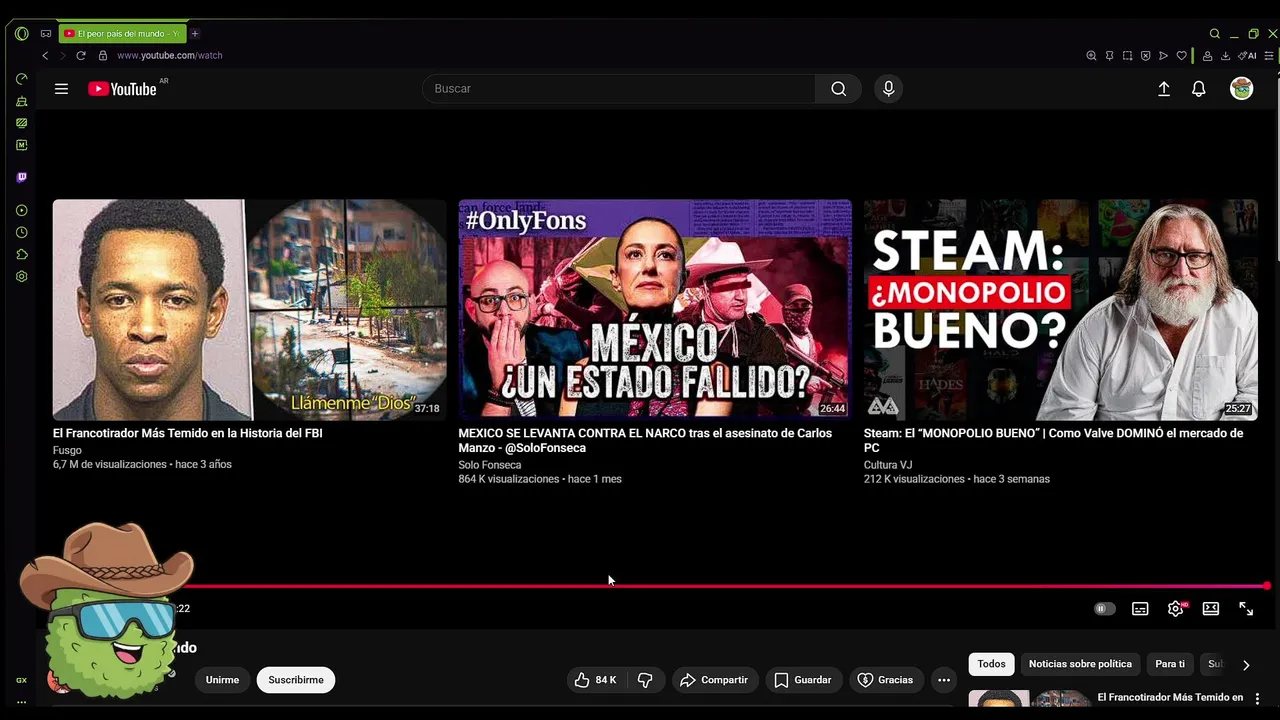Open extensions cube icon in sidebar
Viewport: 1280px width, 720px height.
[21, 254]
